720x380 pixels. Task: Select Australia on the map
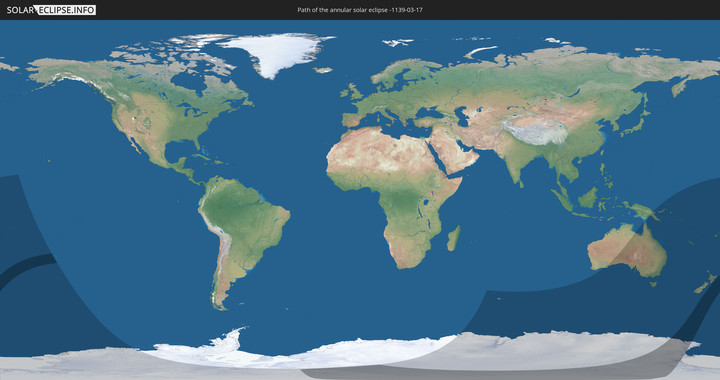pos(627,251)
